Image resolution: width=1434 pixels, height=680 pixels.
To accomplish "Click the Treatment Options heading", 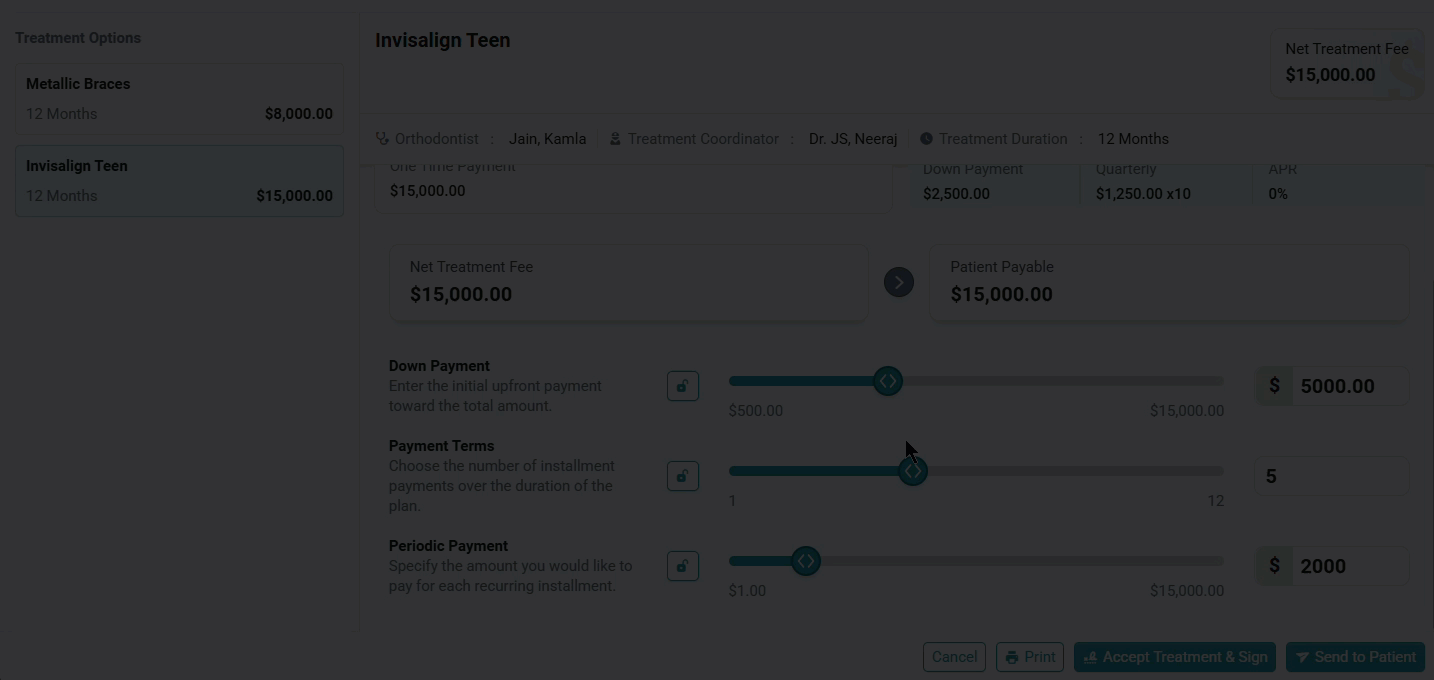I will [x=78, y=38].
